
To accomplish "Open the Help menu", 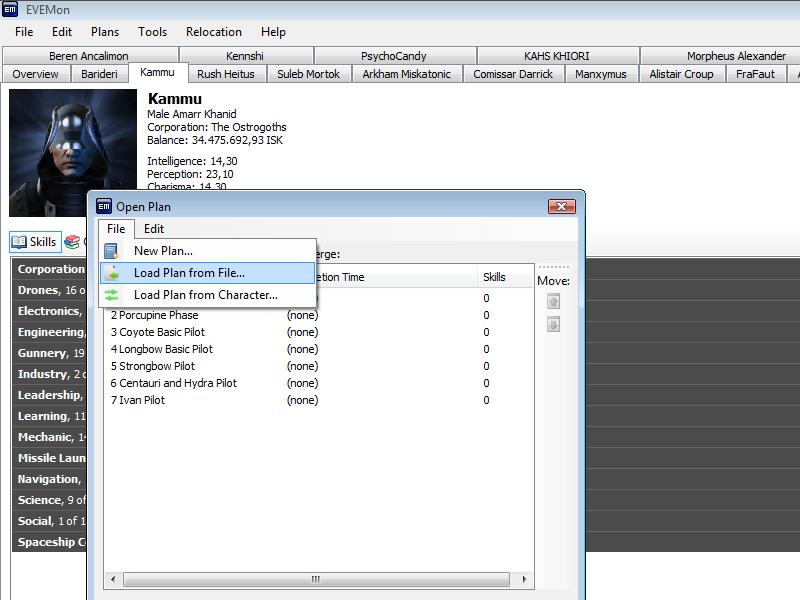I will click(x=273, y=32).
